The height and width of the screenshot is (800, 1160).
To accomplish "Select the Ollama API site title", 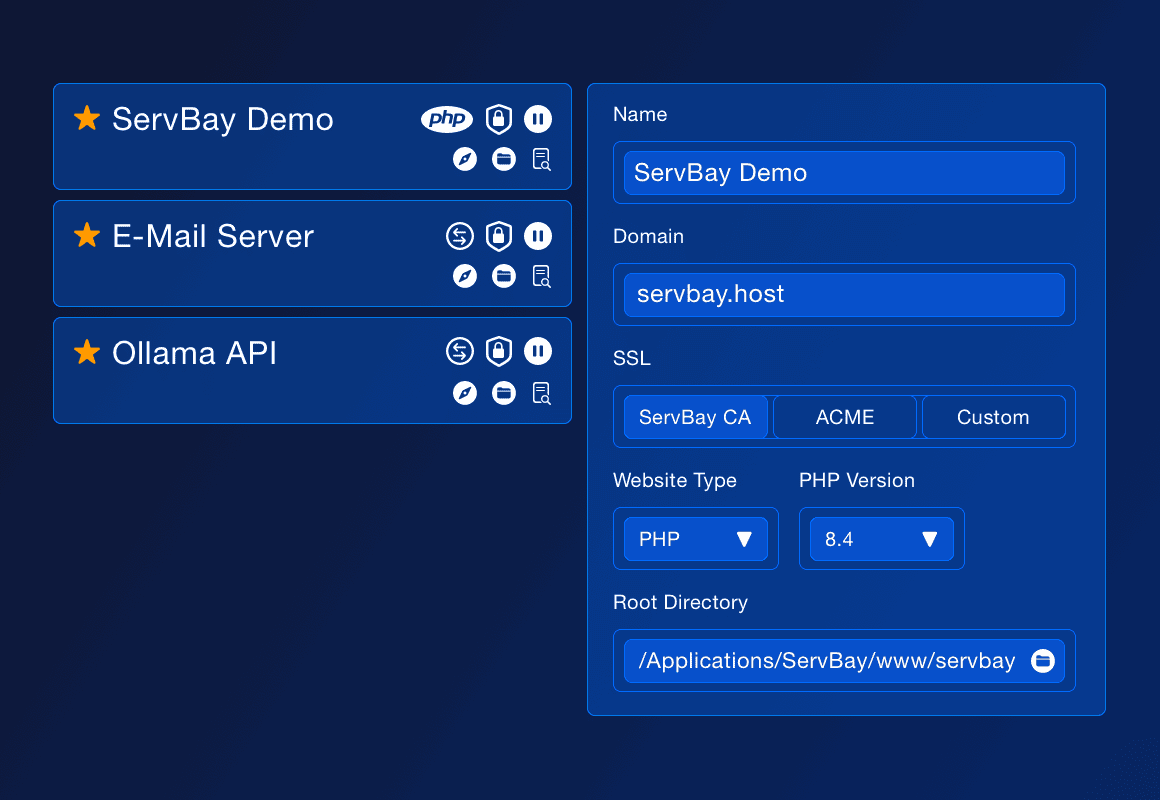I will [x=195, y=354].
